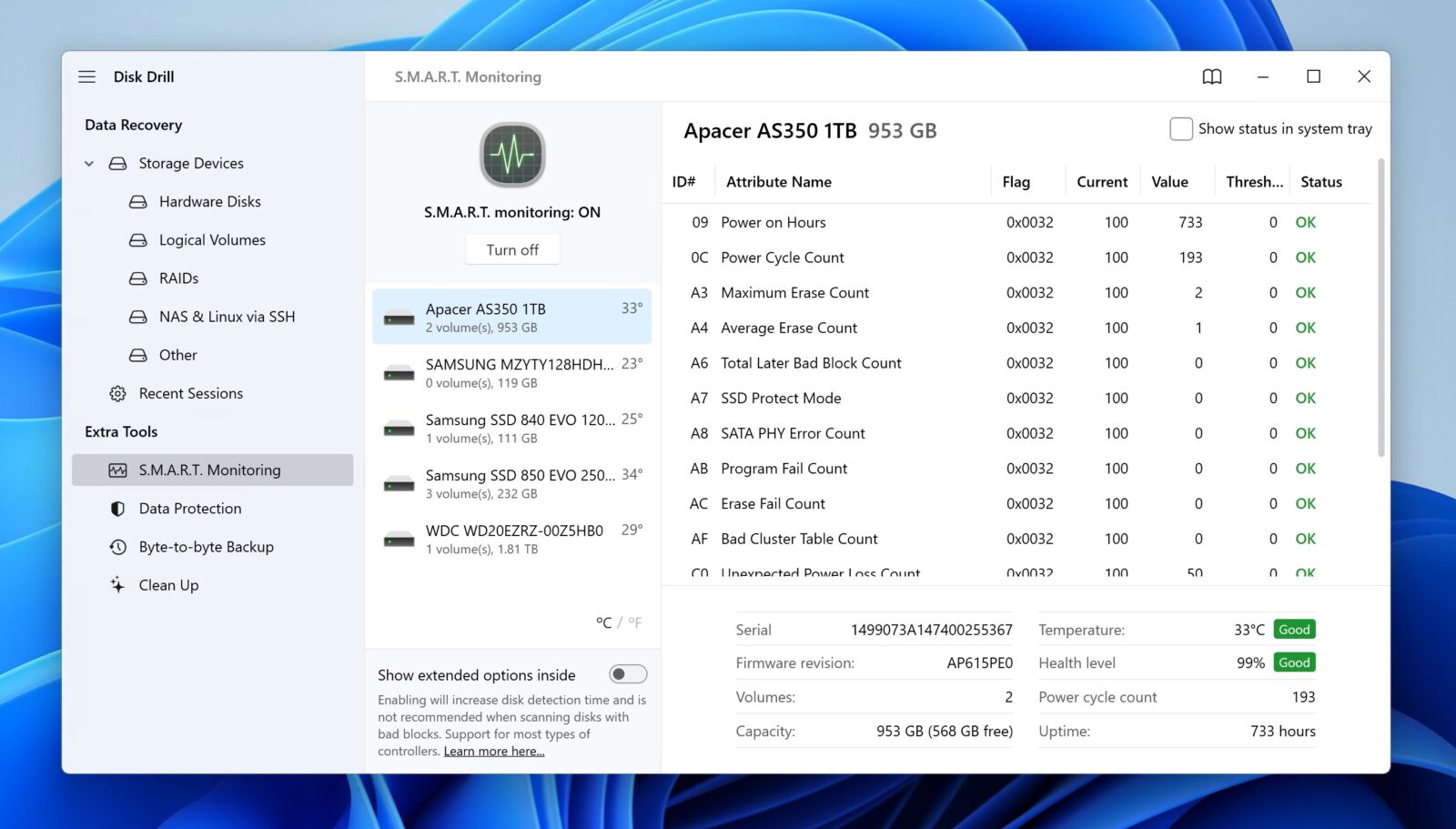Switch temperature display to Fahrenheit

(x=634, y=622)
